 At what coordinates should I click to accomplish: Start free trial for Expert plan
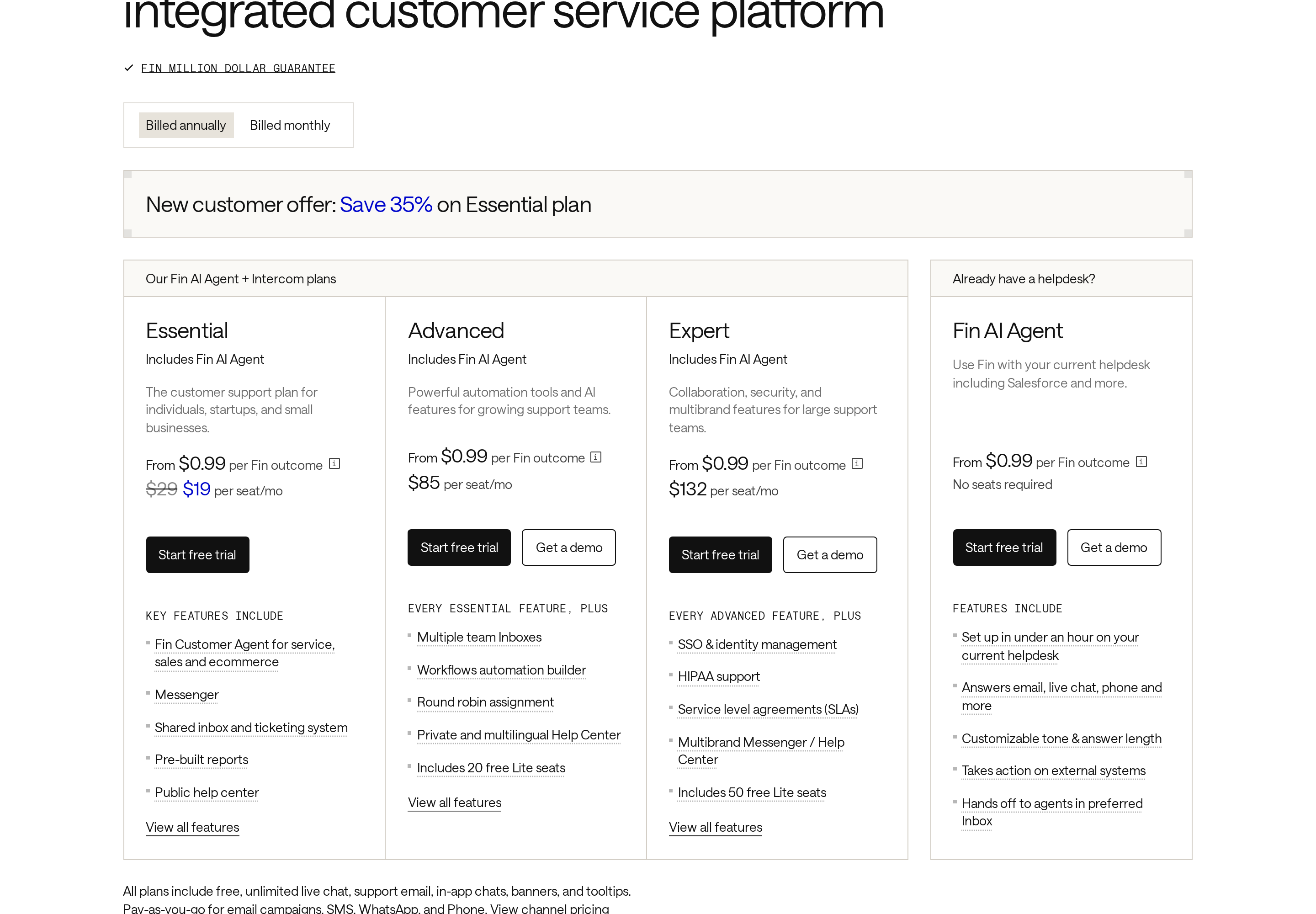pyautogui.click(x=721, y=554)
